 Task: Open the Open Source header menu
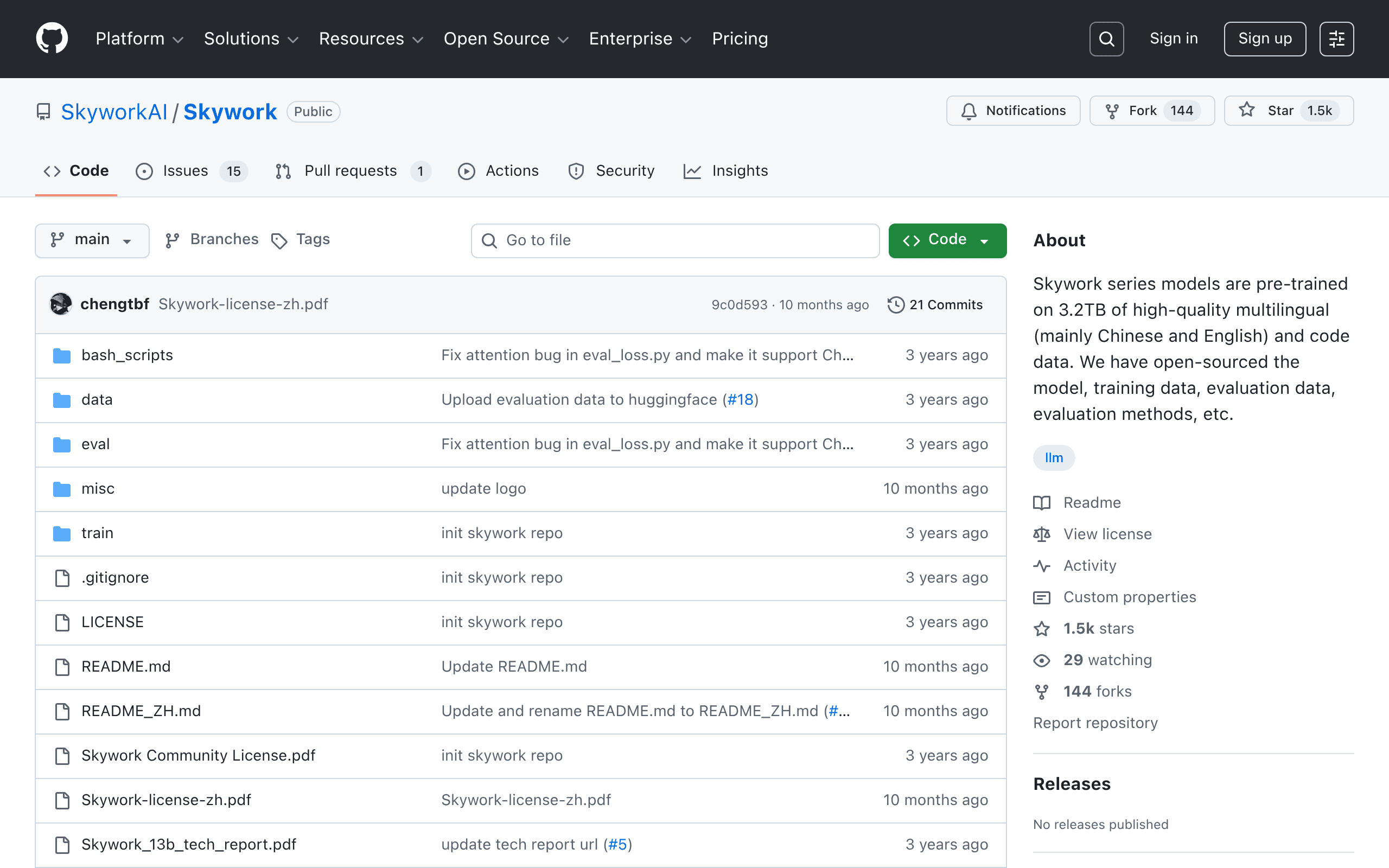(x=506, y=39)
